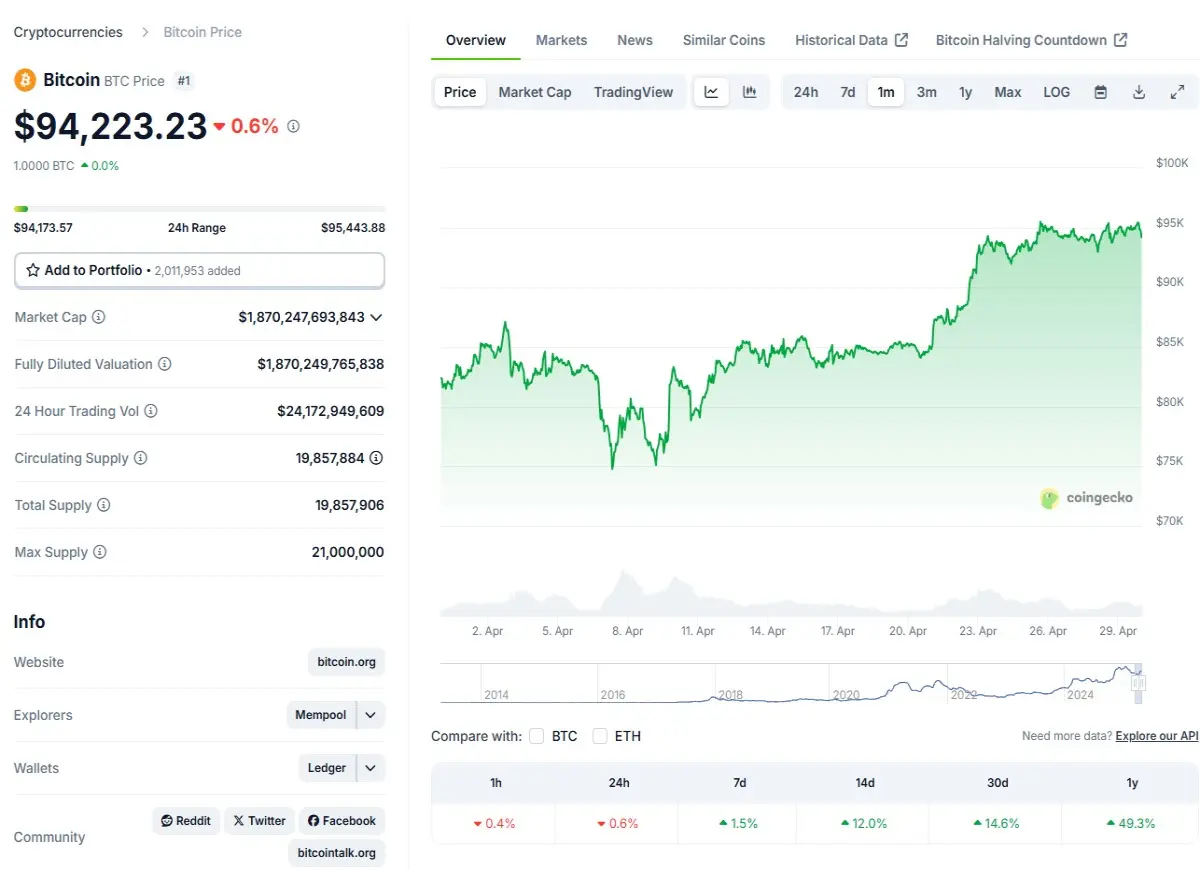Screen dimensions: 1200x870
Task: Click the #1 rank badge
Action: point(184,80)
